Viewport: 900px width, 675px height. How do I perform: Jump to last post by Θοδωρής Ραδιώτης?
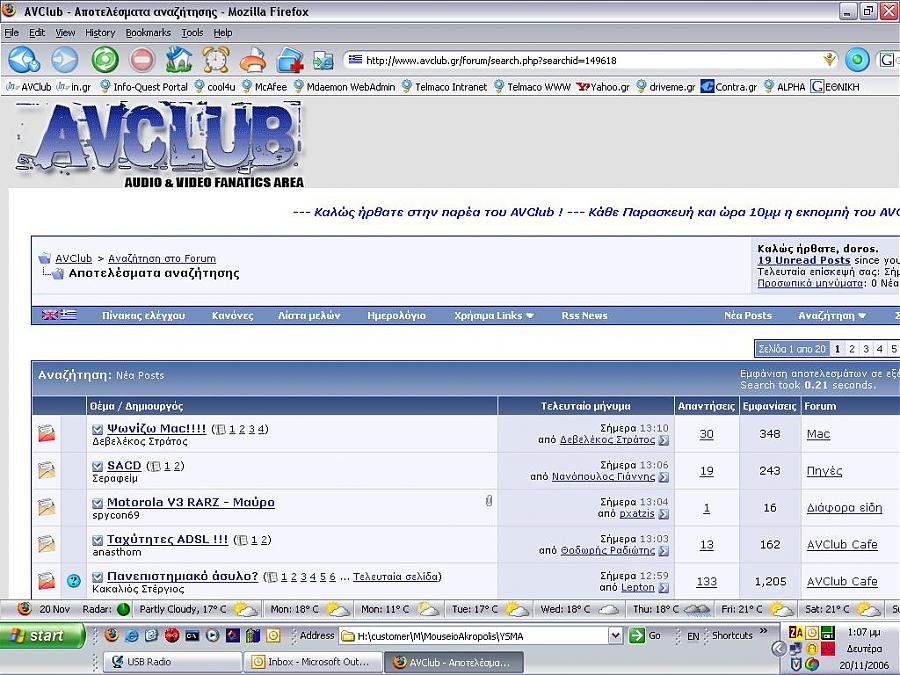pyautogui.click(x=664, y=550)
